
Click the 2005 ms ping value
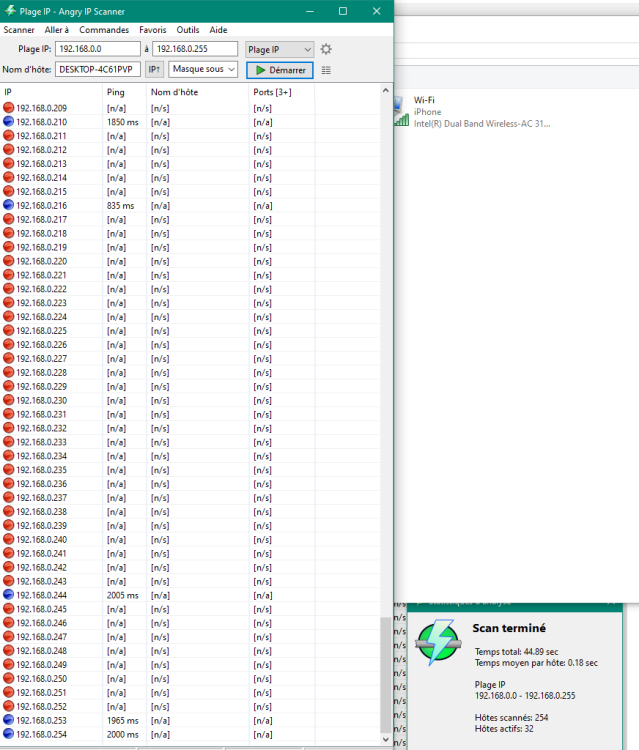pyautogui.click(x=122, y=596)
